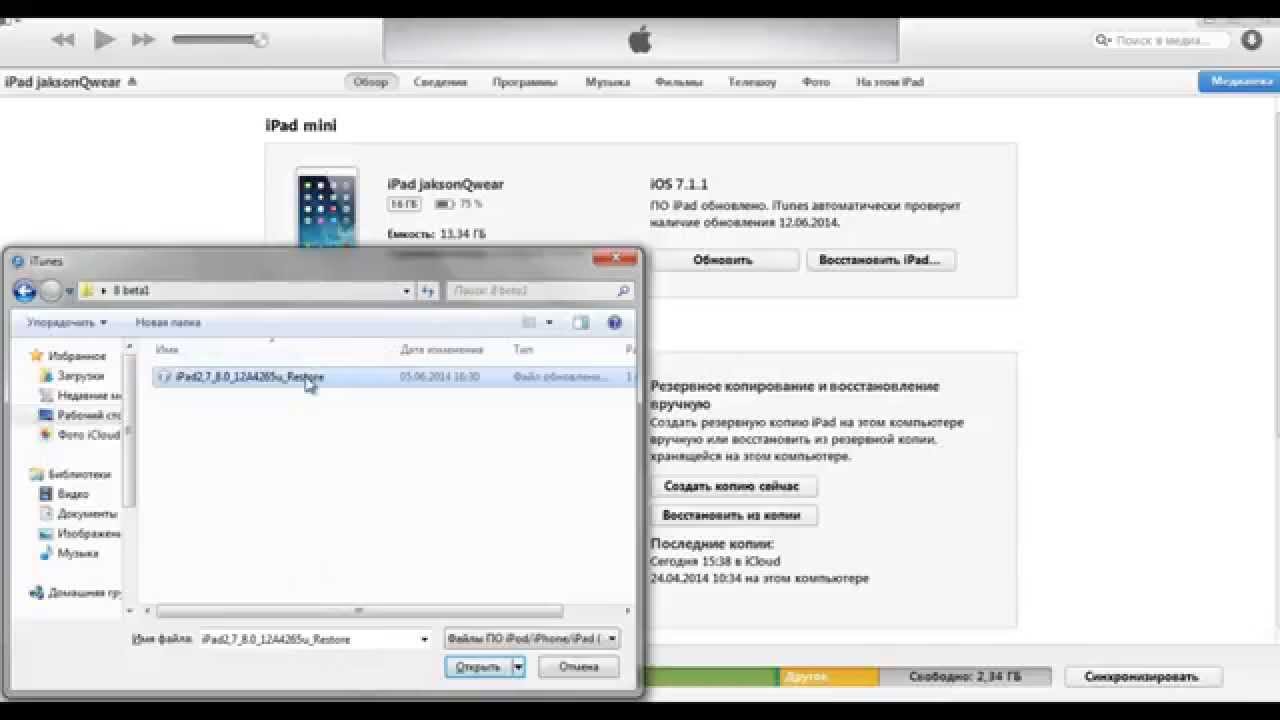Image resolution: width=1280 pixels, height=720 pixels.
Task: Click the 8 beta1 folder in address bar
Action: [x=131, y=291]
